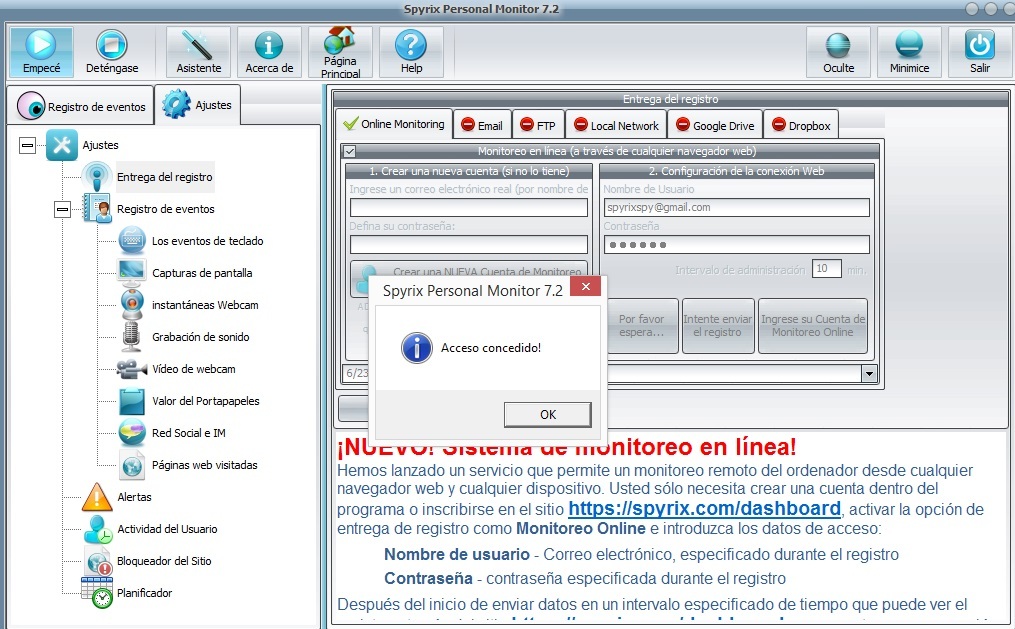Select Los eventos de teclado keyboard icon
Image resolution: width=1015 pixels, height=629 pixels.
pos(132,241)
